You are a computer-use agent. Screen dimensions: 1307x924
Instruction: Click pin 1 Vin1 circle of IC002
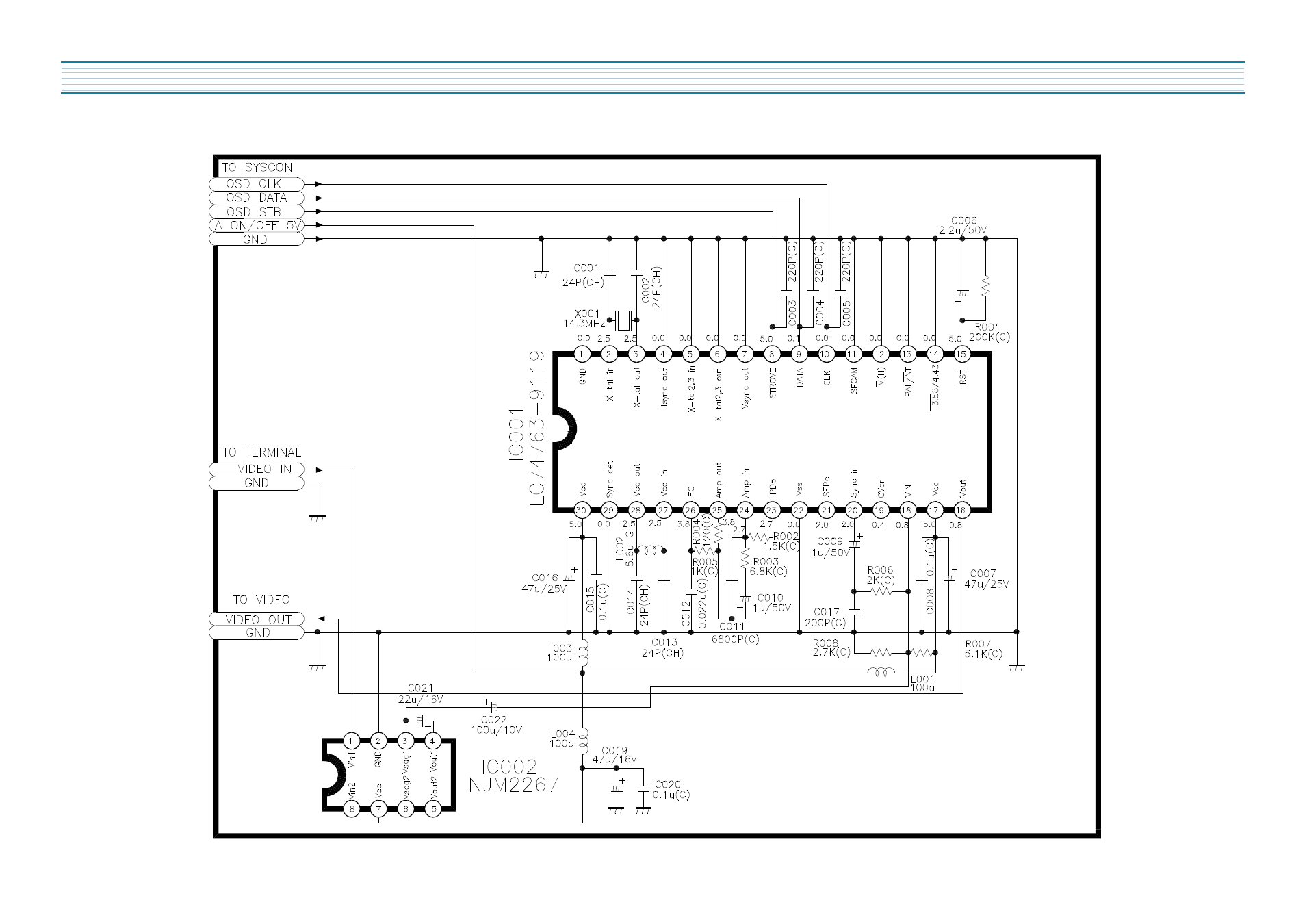[351, 741]
